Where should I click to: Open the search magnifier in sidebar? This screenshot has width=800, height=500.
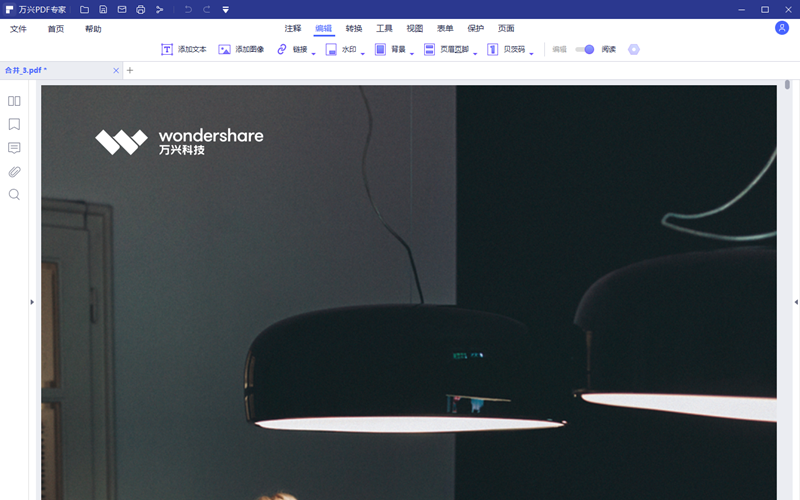click(14, 194)
